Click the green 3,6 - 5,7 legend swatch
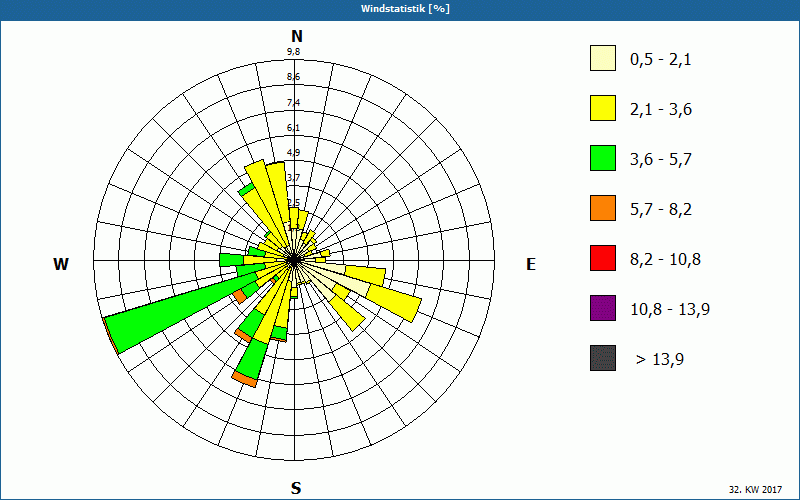 tap(603, 158)
